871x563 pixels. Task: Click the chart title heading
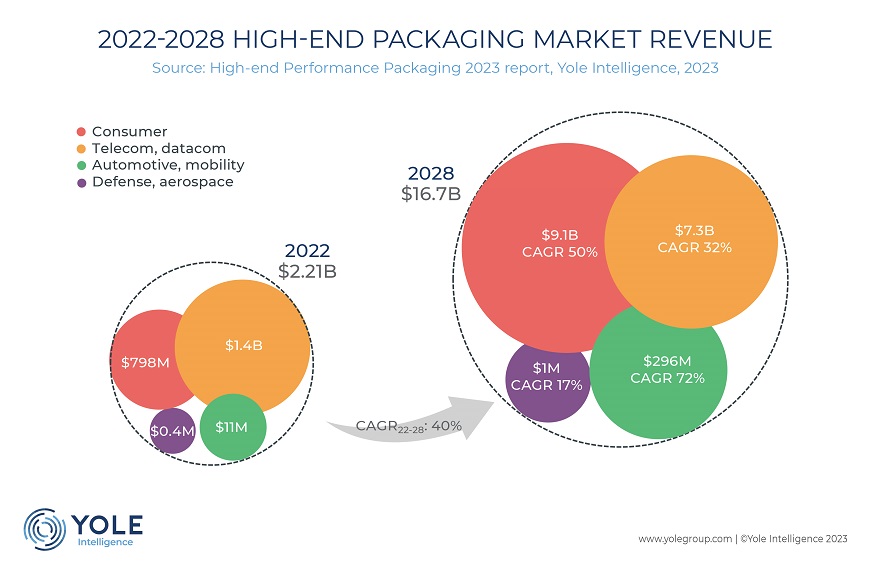(435, 39)
